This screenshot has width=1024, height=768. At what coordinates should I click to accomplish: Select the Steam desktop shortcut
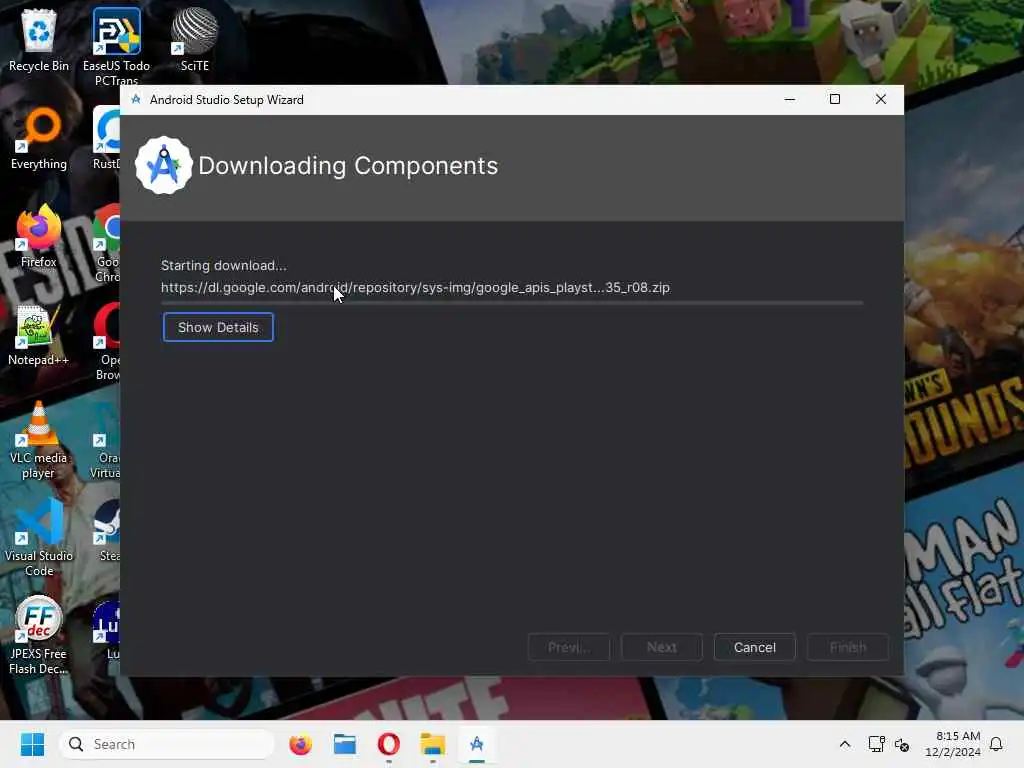tap(108, 530)
